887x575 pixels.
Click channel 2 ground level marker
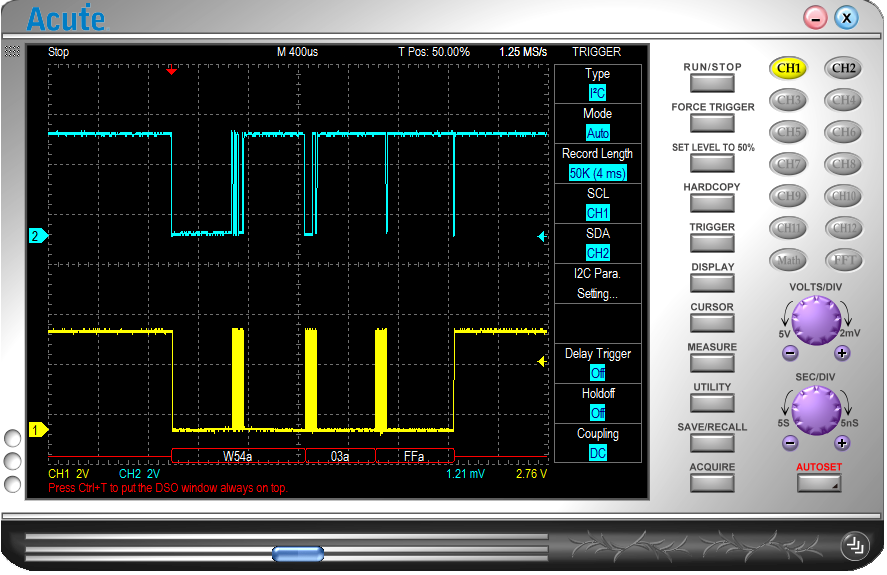[38, 236]
